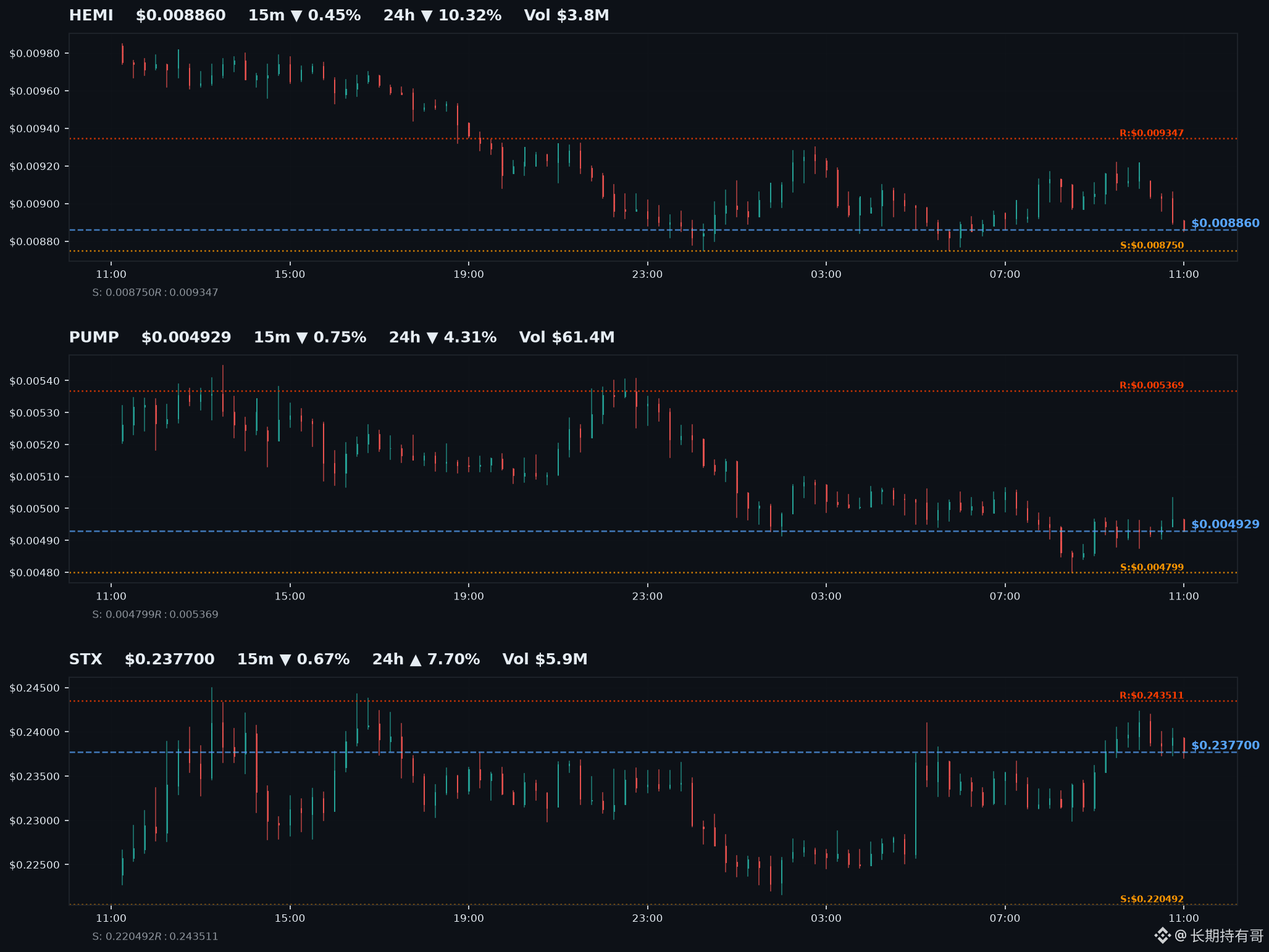Click the 07:00 tick on PUMP chart
The width and height of the screenshot is (1269, 952).
tap(1005, 596)
